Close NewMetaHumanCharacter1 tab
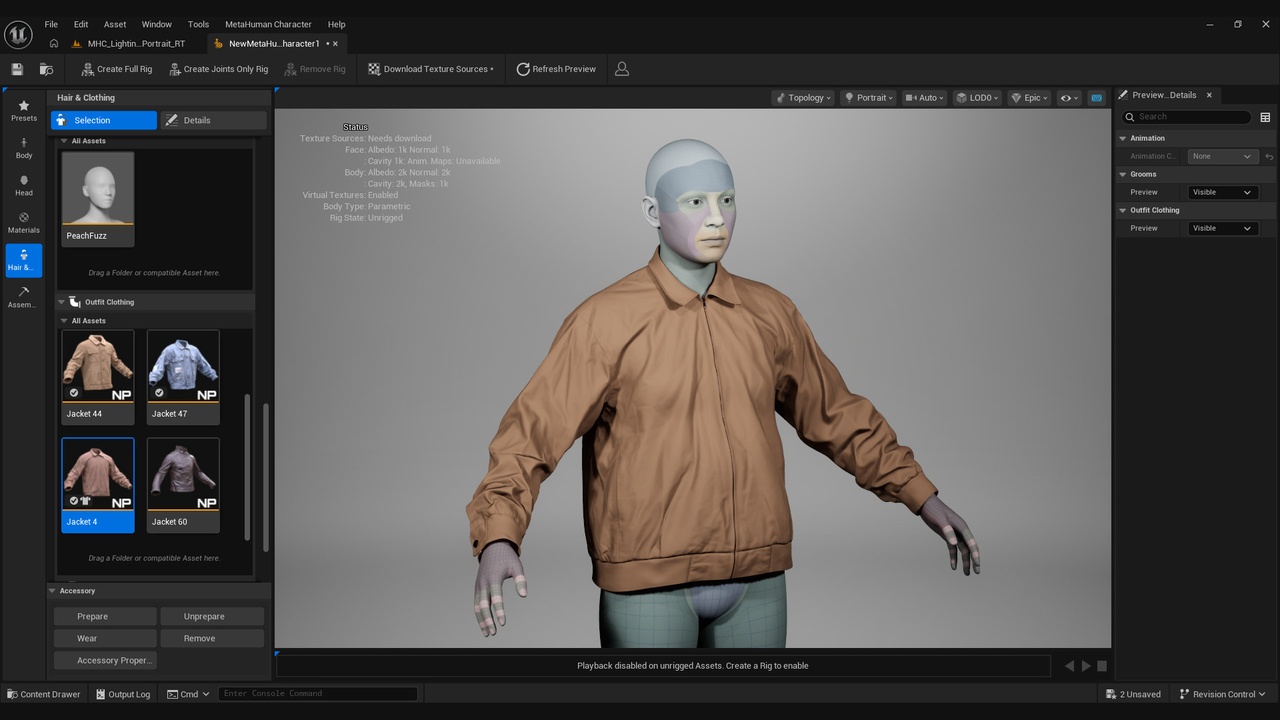1280x720 pixels. (x=335, y=44)
